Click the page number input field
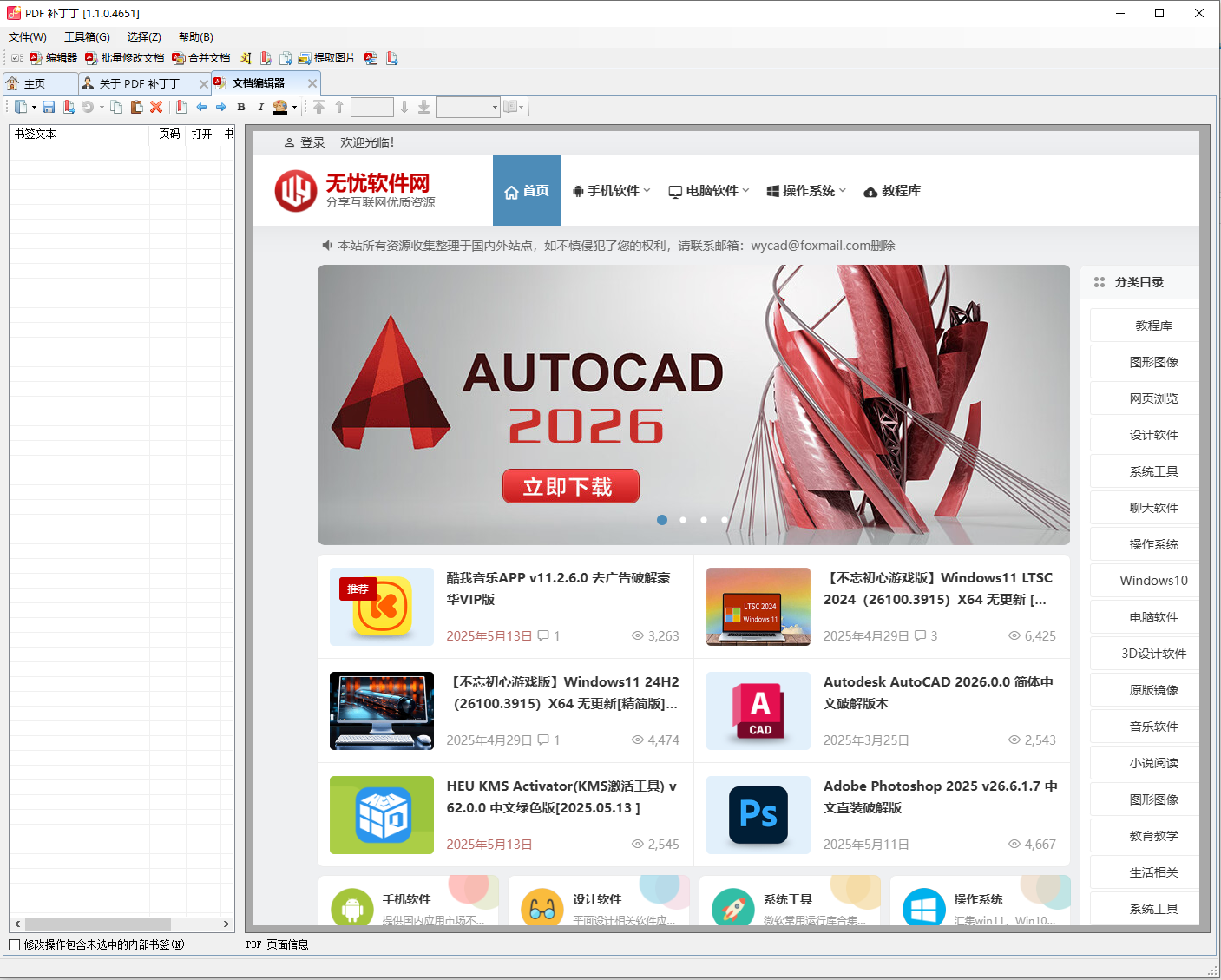1221x980 pixels. [x=371, y=106]
